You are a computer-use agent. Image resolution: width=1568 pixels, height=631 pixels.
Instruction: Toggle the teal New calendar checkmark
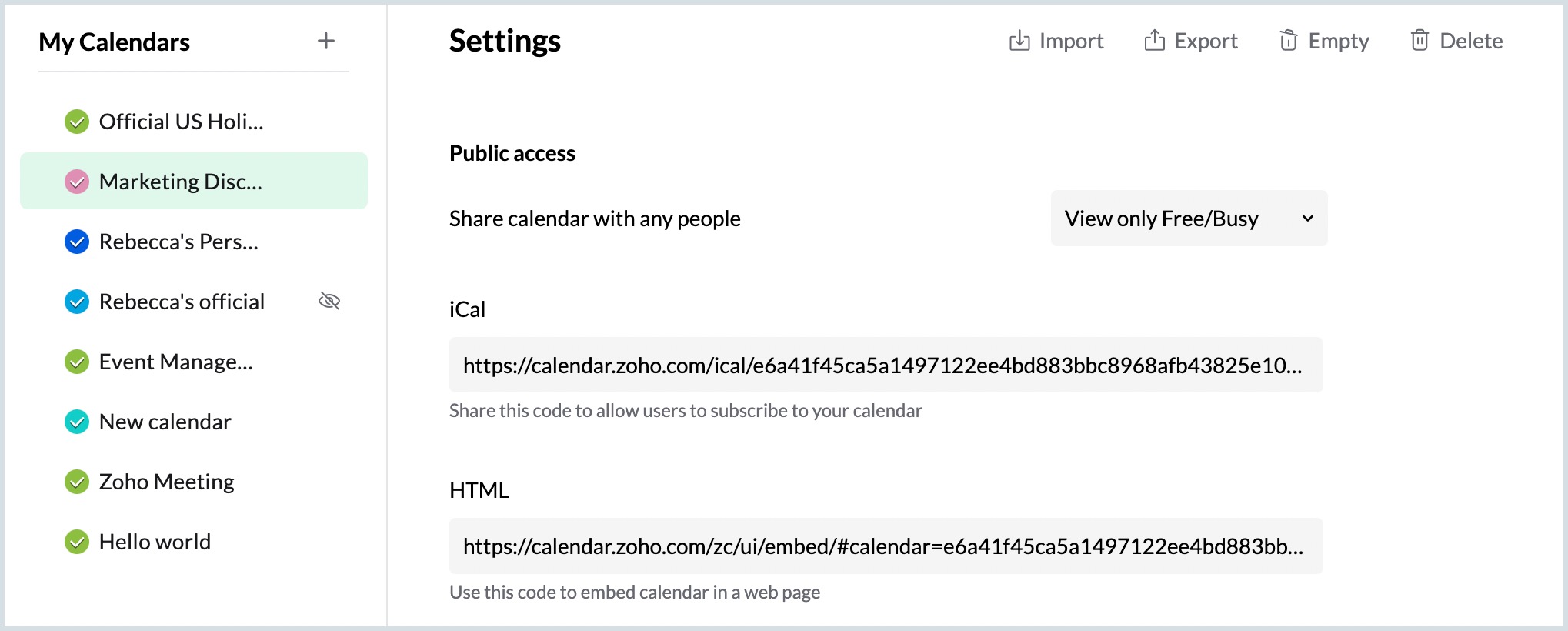(77, 422)
